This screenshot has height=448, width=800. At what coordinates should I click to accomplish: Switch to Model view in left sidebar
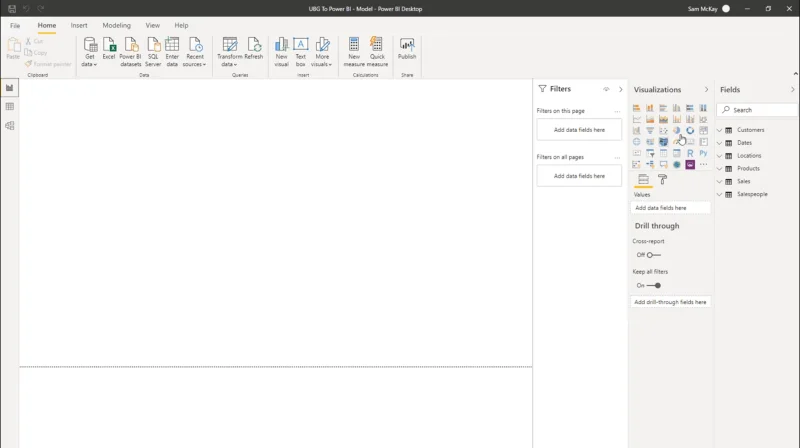click(10, 126)
